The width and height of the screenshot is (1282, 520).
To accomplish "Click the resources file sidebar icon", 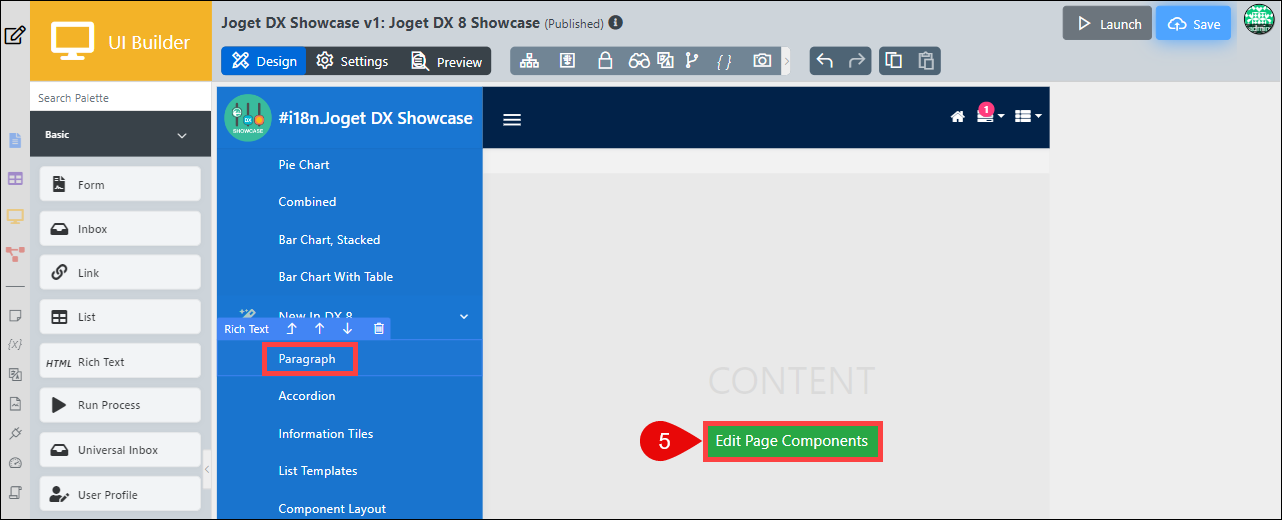I will [x=15, y=404].
